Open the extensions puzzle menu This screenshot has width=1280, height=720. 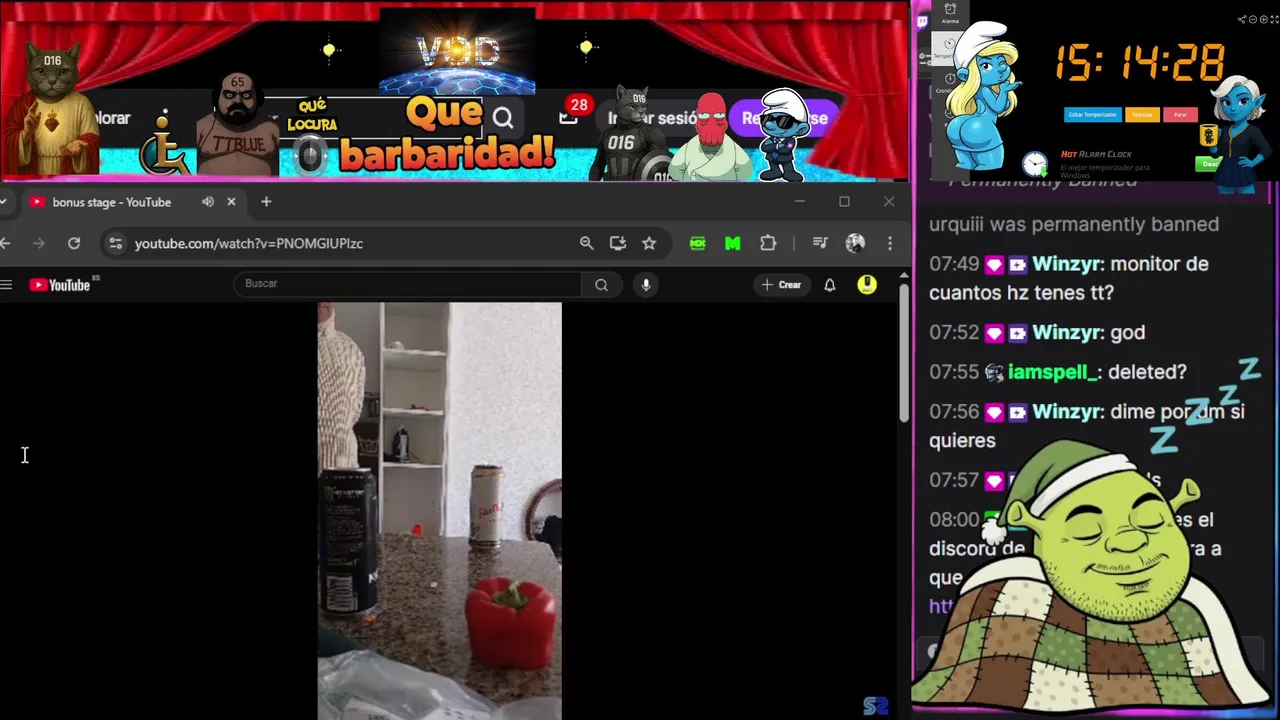coord(768,243)
